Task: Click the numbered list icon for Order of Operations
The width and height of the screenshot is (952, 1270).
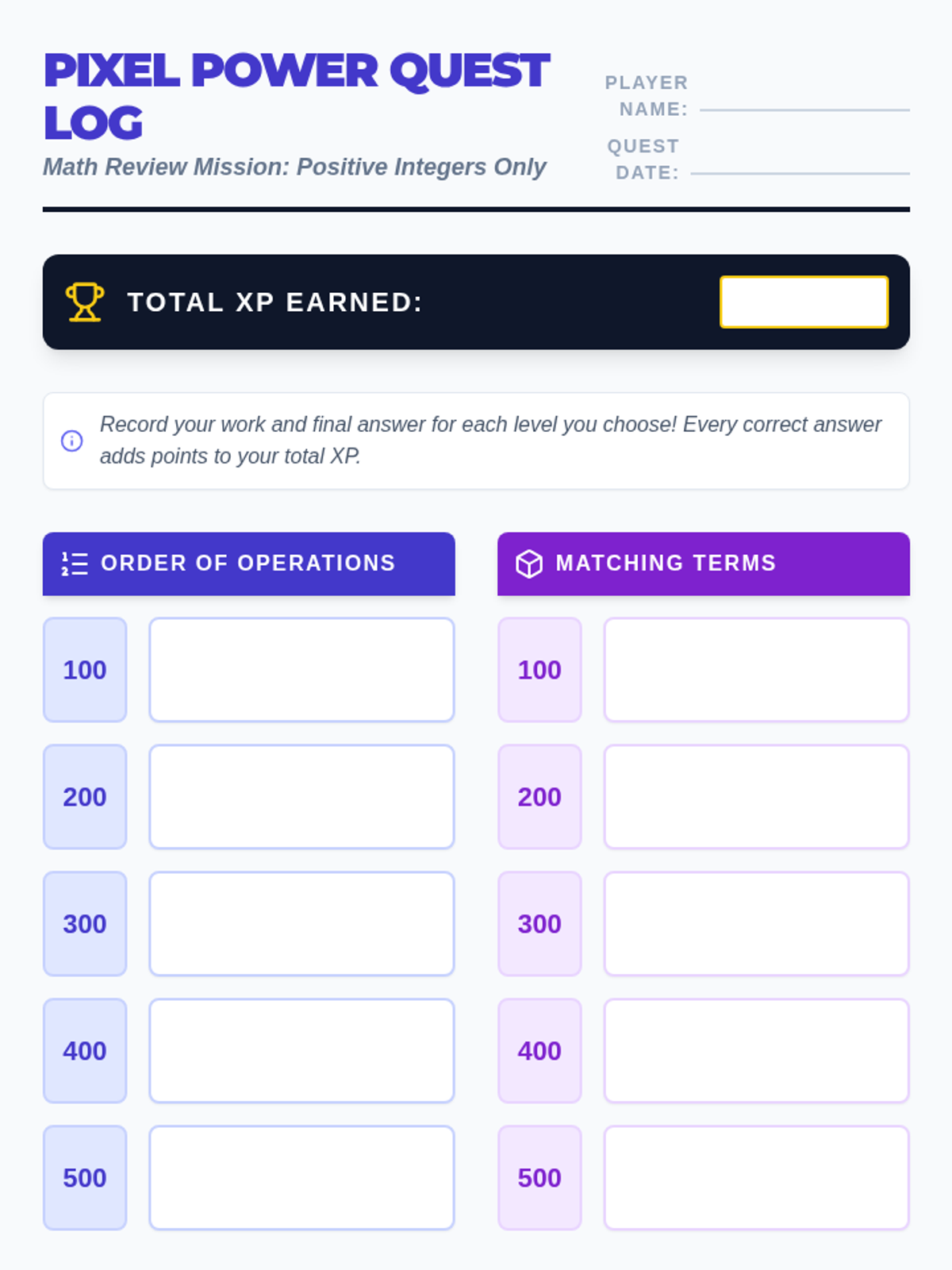Action: pos(75,564)
